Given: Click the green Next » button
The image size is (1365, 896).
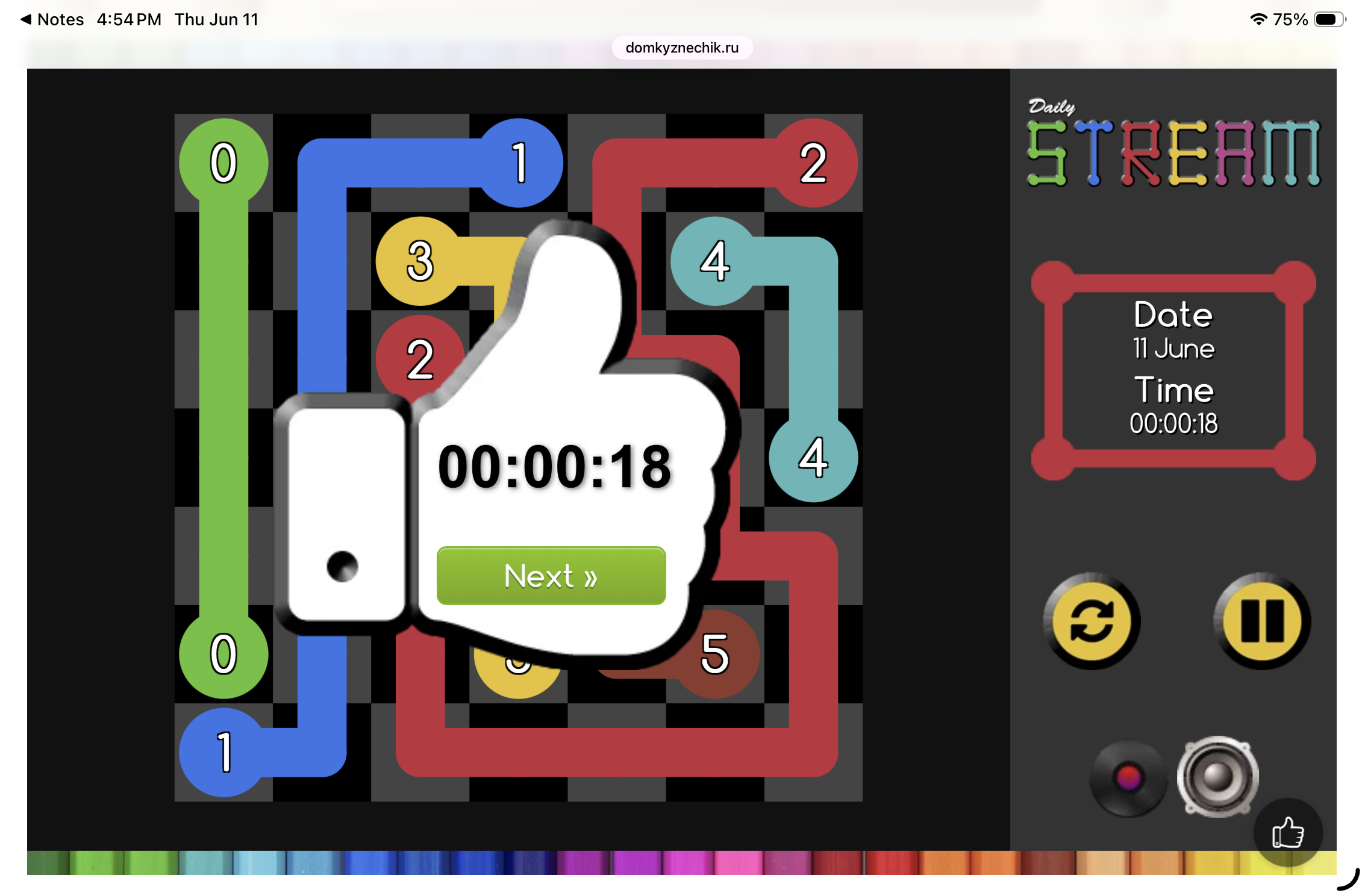Looking at the screenshot, I should [x=551, y=576].
